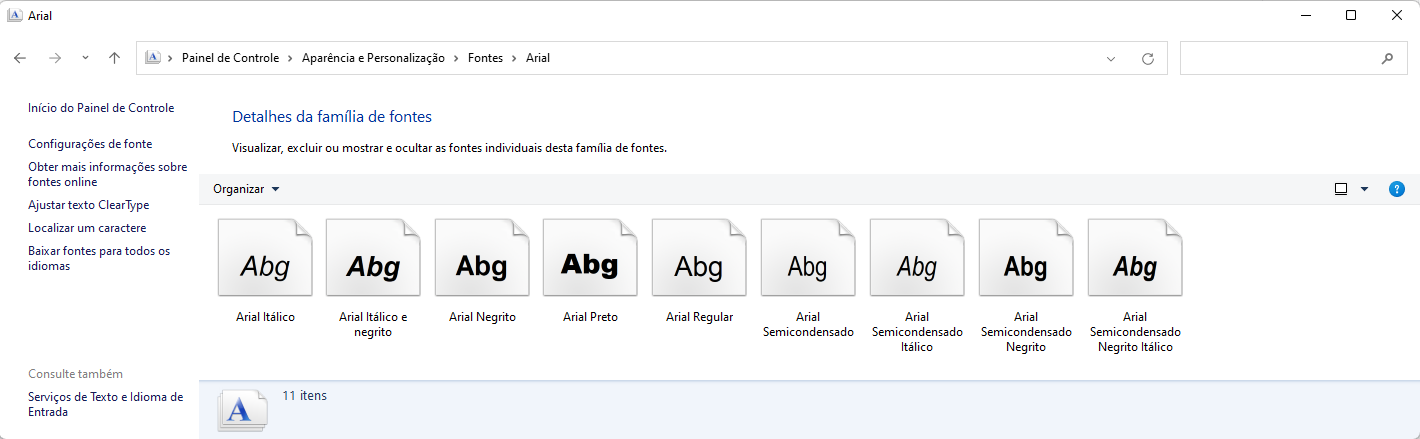Screen dimensions: 1420x439
Task: Click the search magnifier icon
Action: pos(1387,58)
